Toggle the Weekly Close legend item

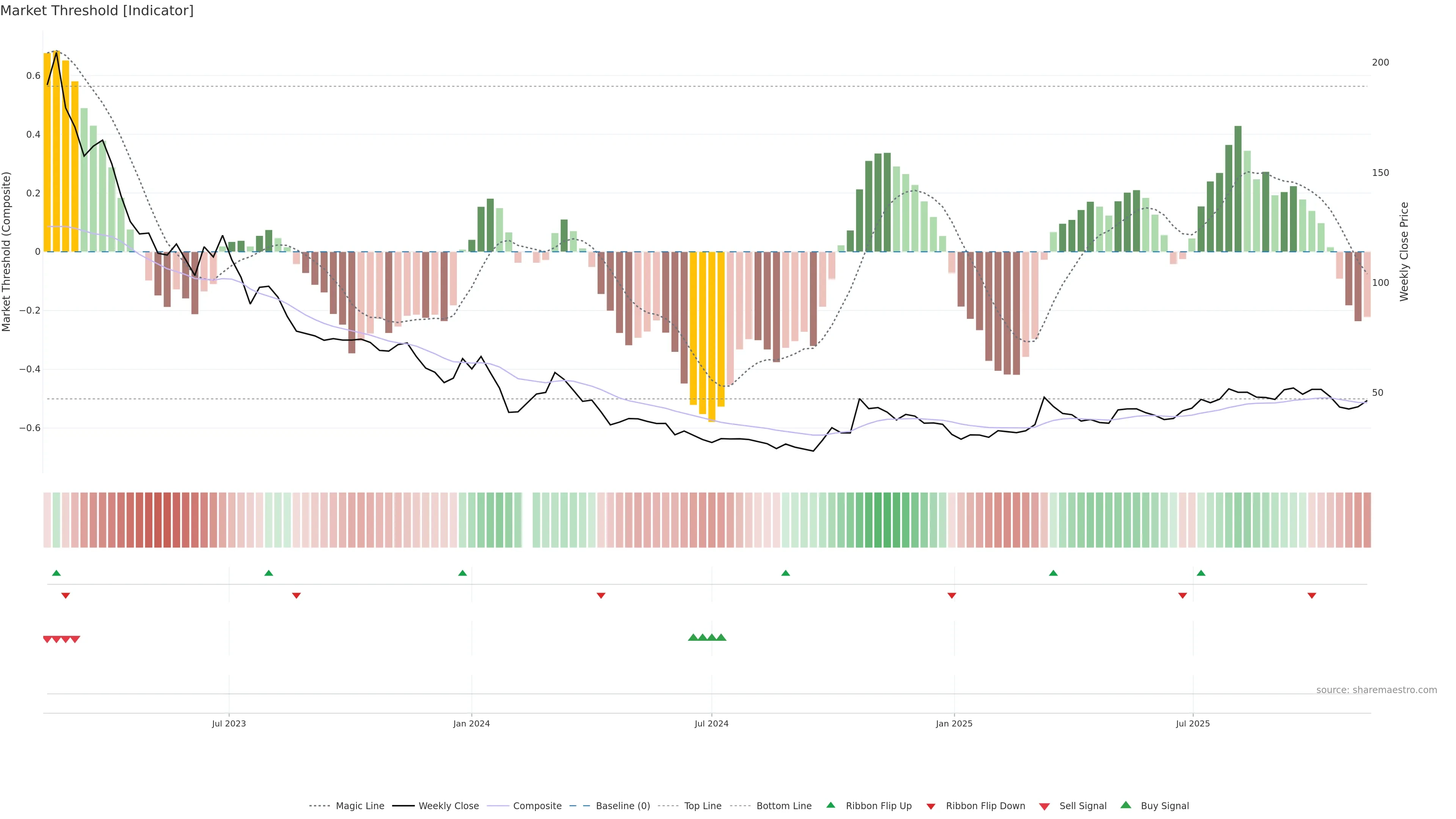(x=448, y=805)
